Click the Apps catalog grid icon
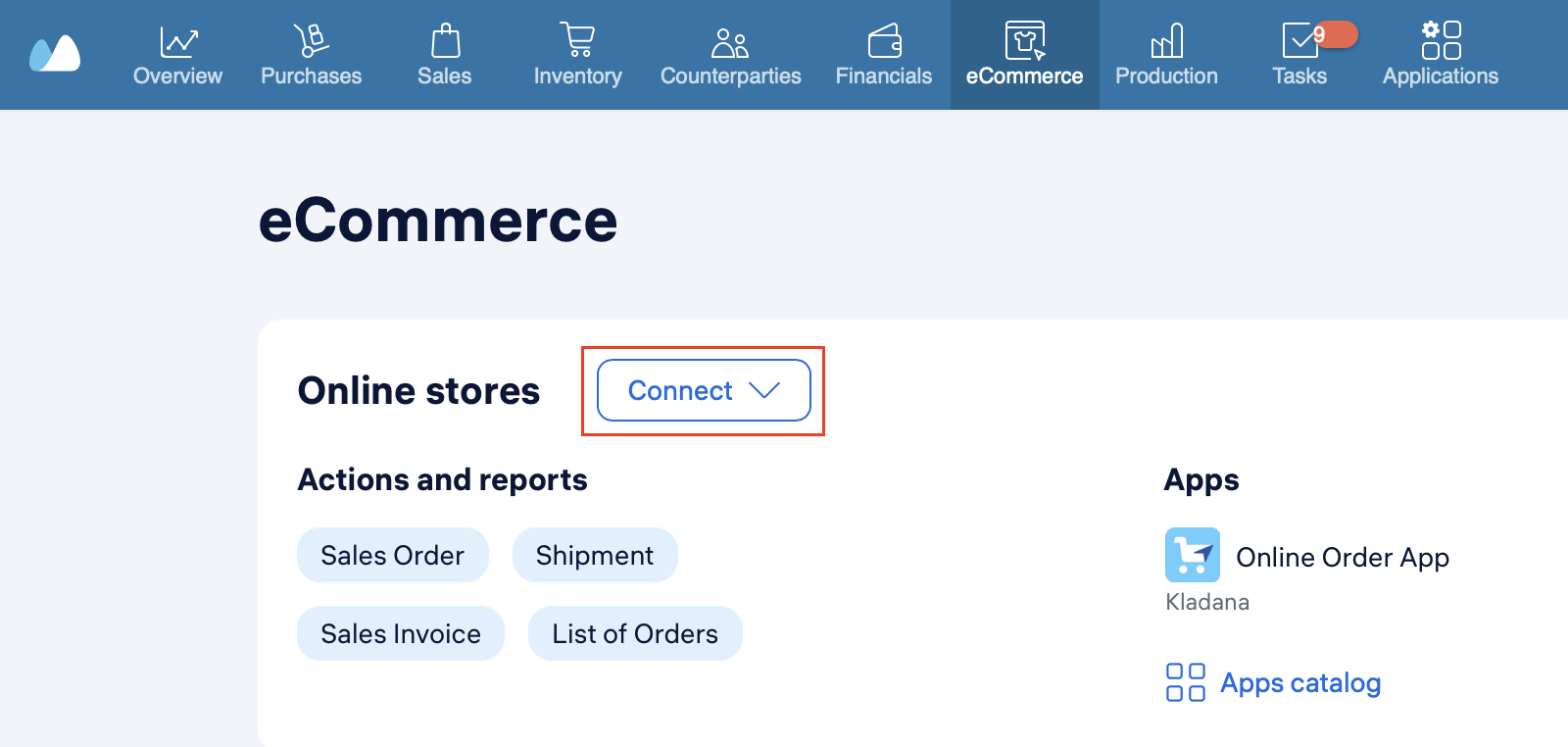The image size is (1568, 747). [x=1186, y=682]
